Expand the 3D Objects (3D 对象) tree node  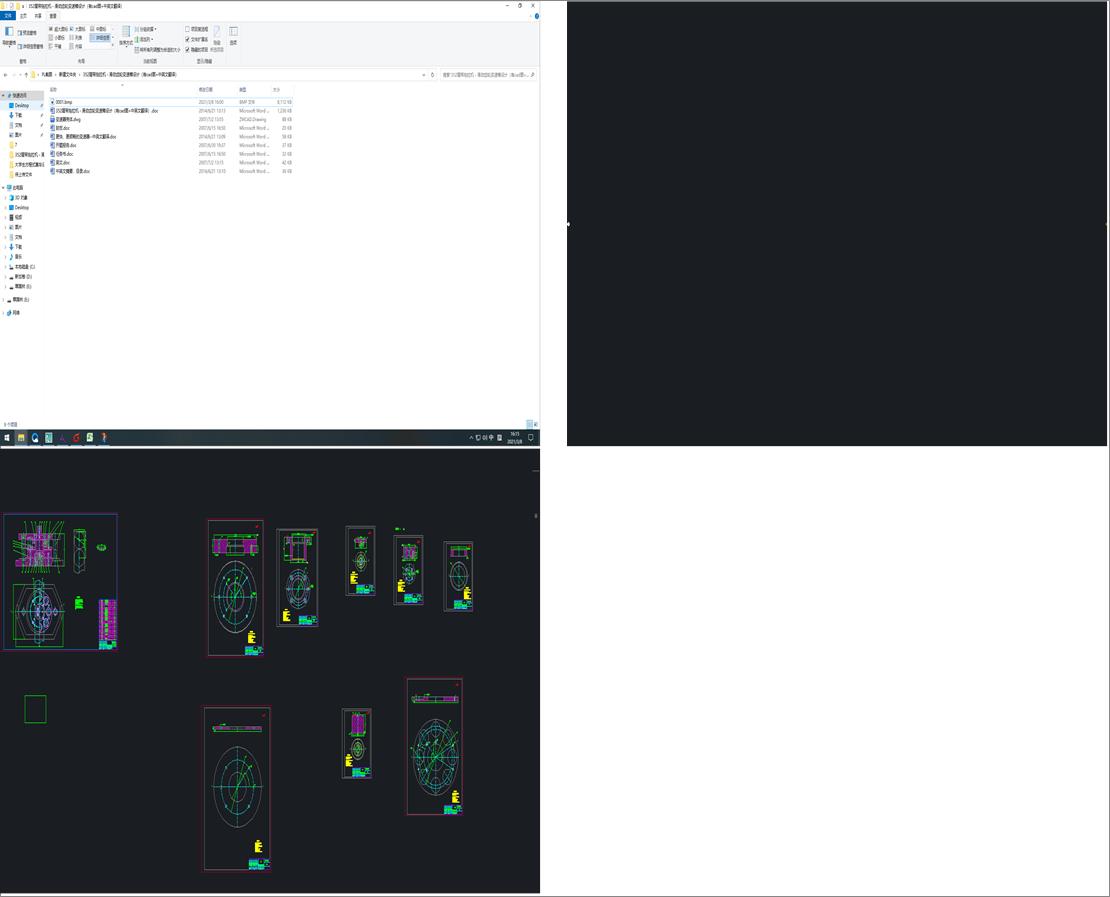[6, 198]
